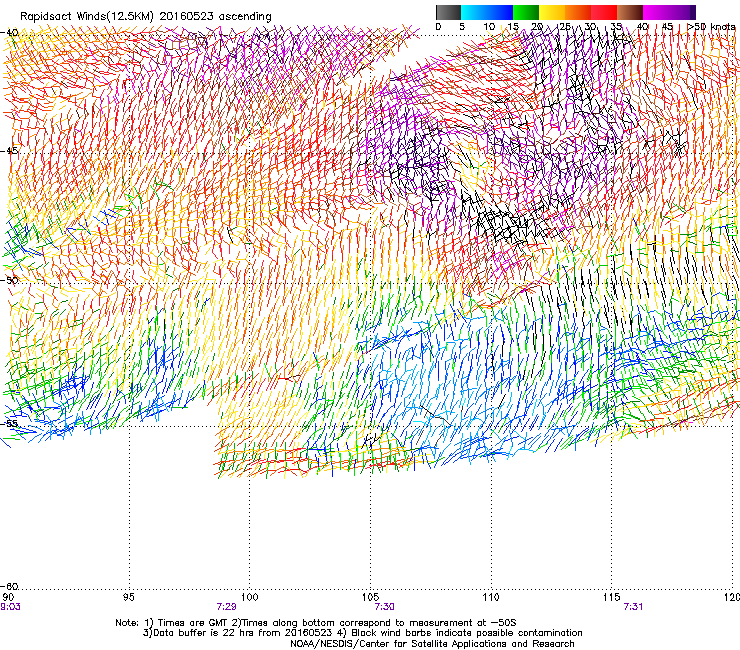Screen dimensions: 740x650
Task: Click the 7:30 pass time label
Action: tap(385, 607)
